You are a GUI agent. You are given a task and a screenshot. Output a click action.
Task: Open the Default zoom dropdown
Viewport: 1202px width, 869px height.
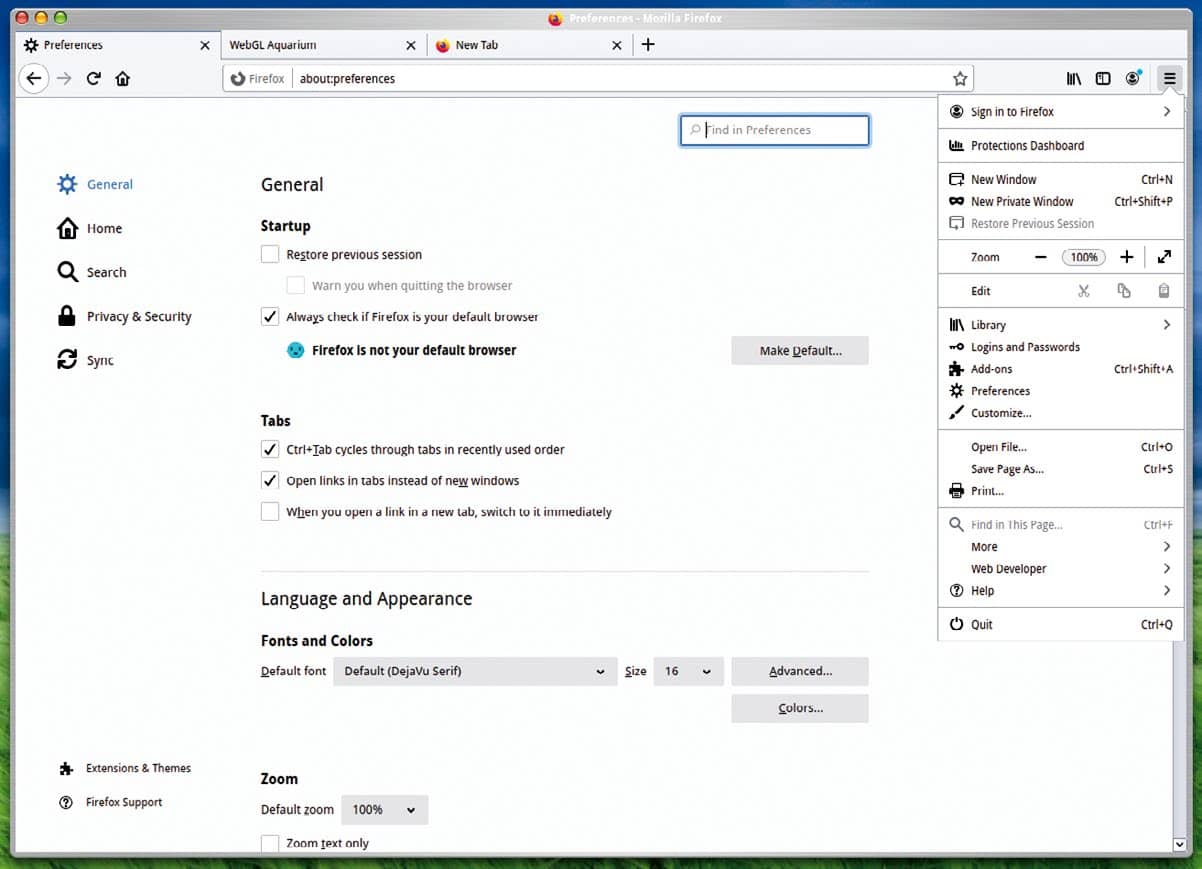click(384, 810)
